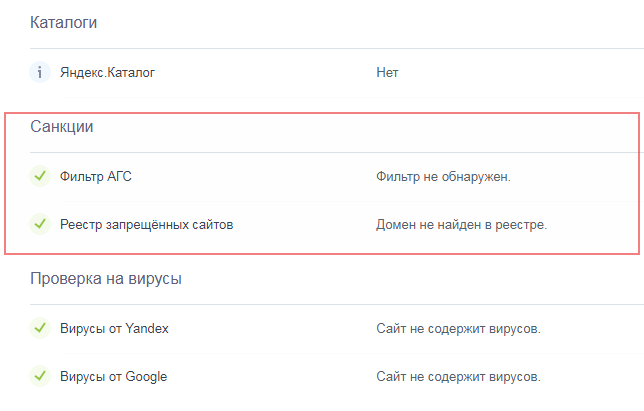Click the Проверка на вирусы heading
The height and width of the screenshot is (411, 644).
(106, 279)
